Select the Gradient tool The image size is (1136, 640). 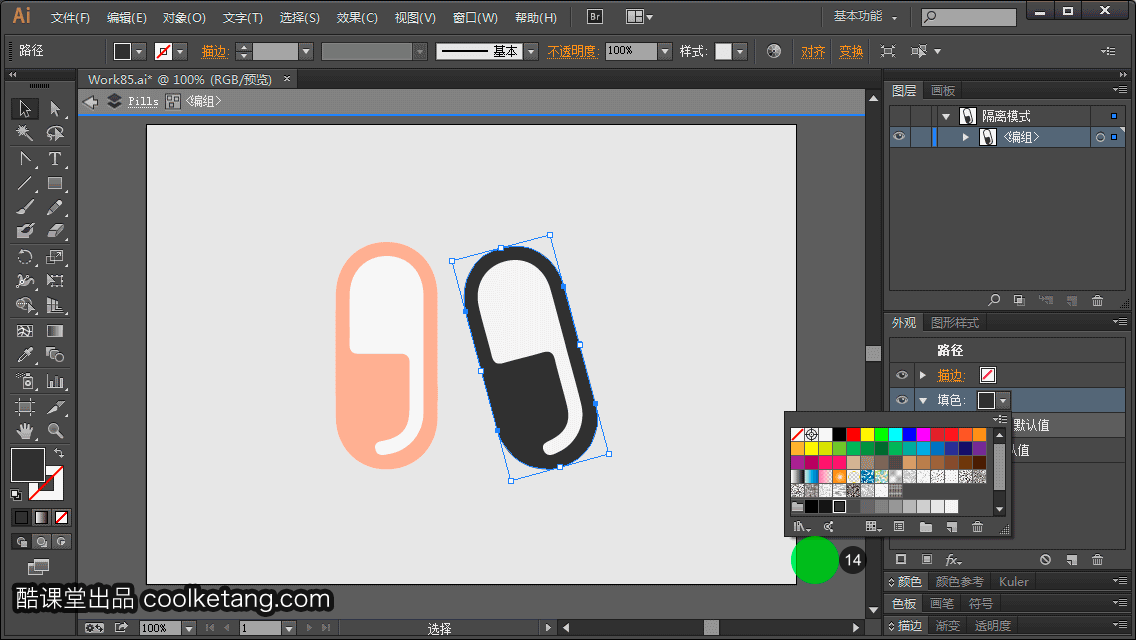55,331
